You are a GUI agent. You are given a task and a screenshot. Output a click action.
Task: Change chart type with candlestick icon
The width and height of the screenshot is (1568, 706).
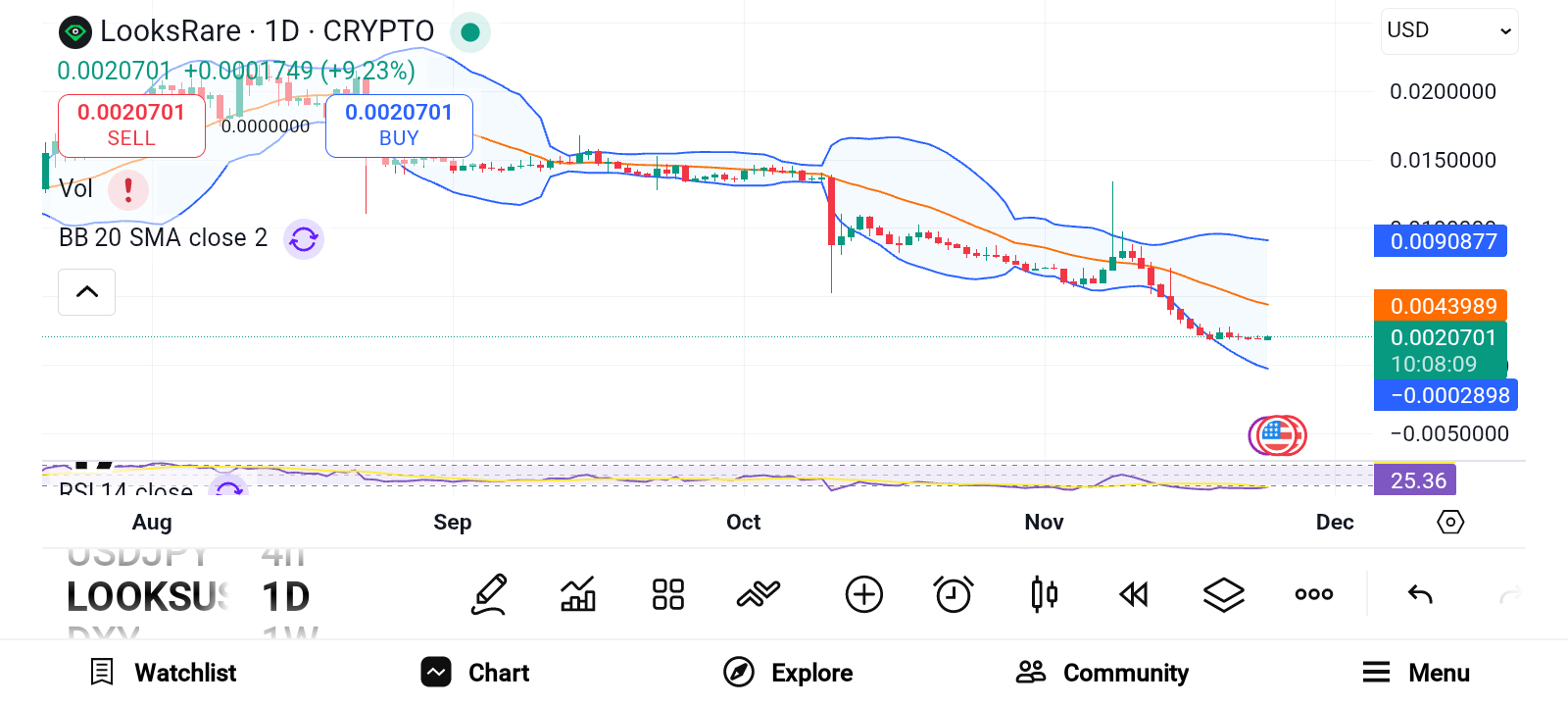[1045, 594]
